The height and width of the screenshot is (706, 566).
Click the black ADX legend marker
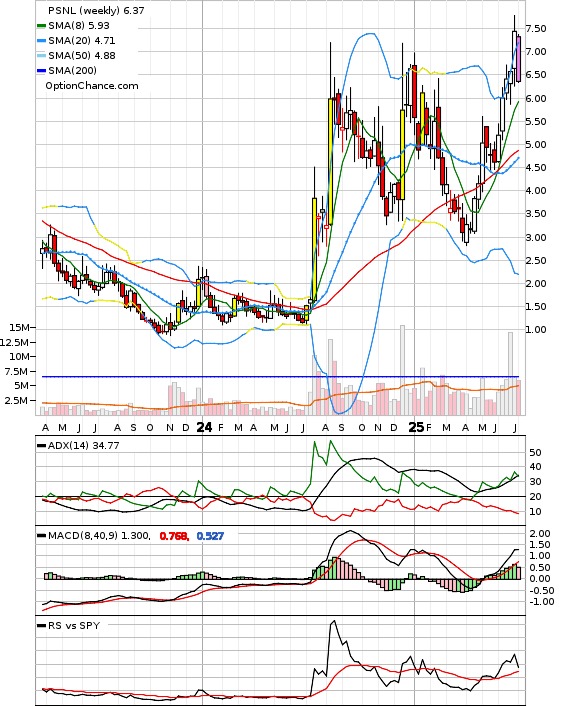pos(41,446)
